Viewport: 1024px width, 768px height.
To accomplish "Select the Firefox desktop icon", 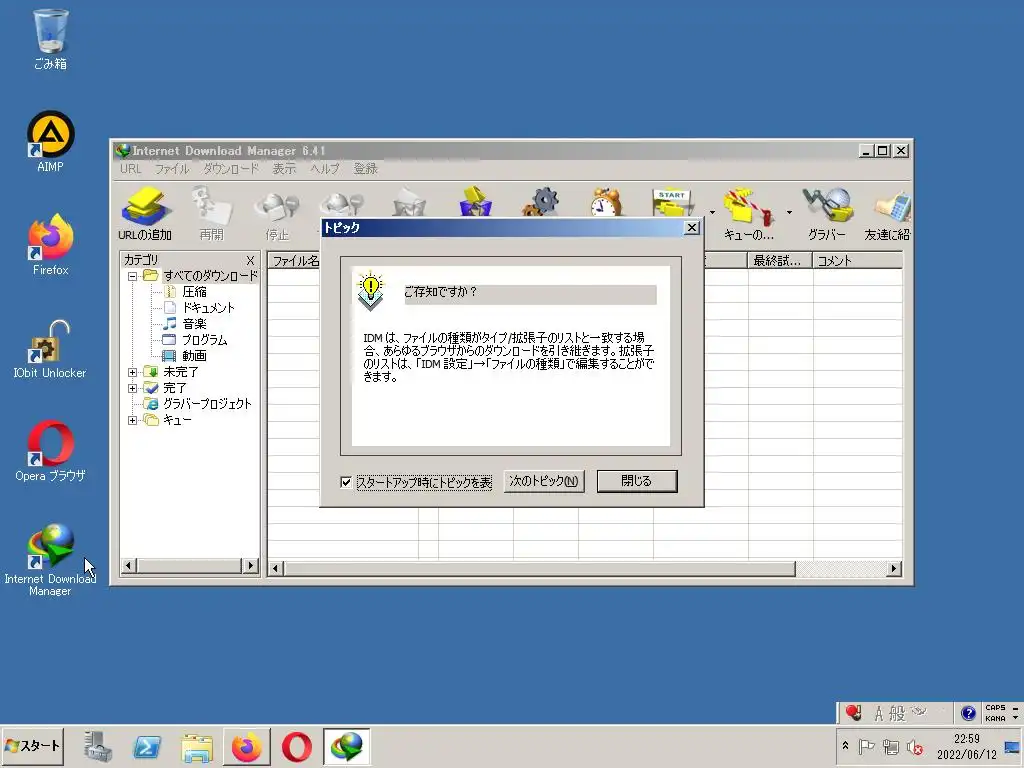I will click(x=50, y=244).
